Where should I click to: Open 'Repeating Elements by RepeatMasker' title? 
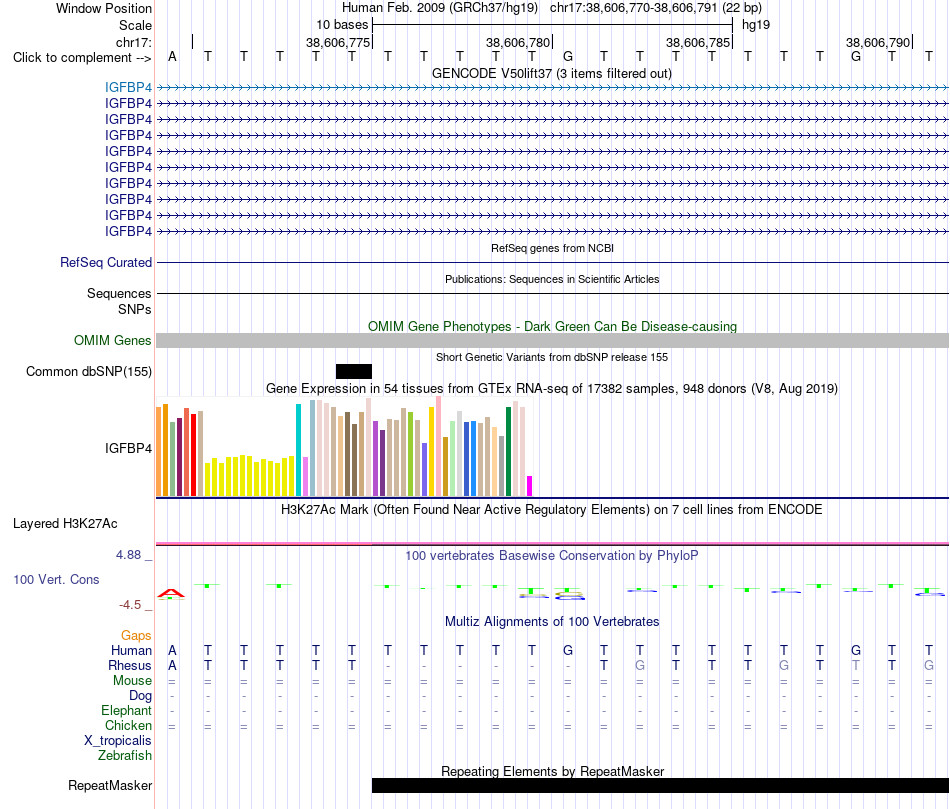pos(552,771)
